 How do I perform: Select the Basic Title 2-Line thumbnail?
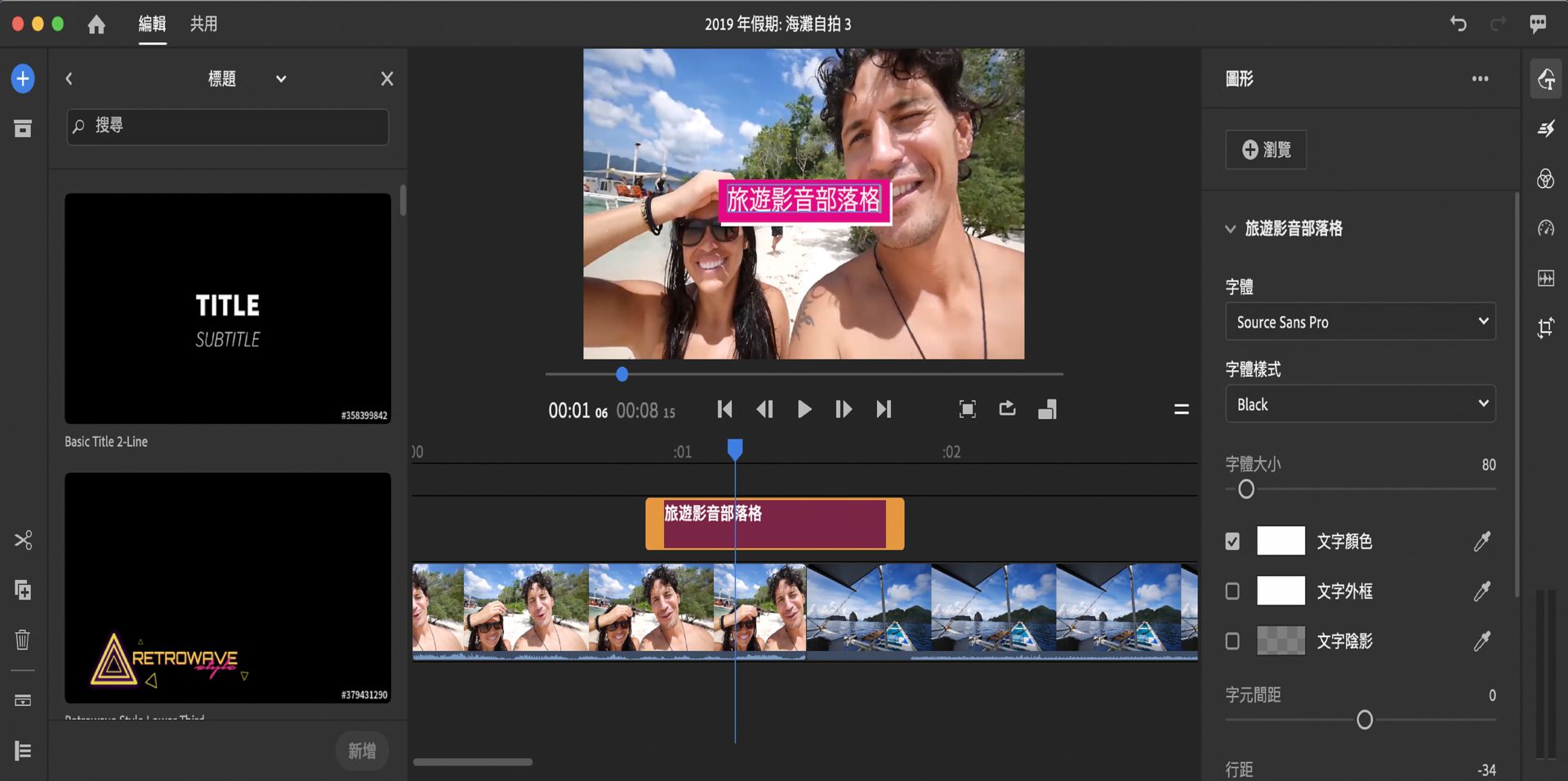coord(228,308)
